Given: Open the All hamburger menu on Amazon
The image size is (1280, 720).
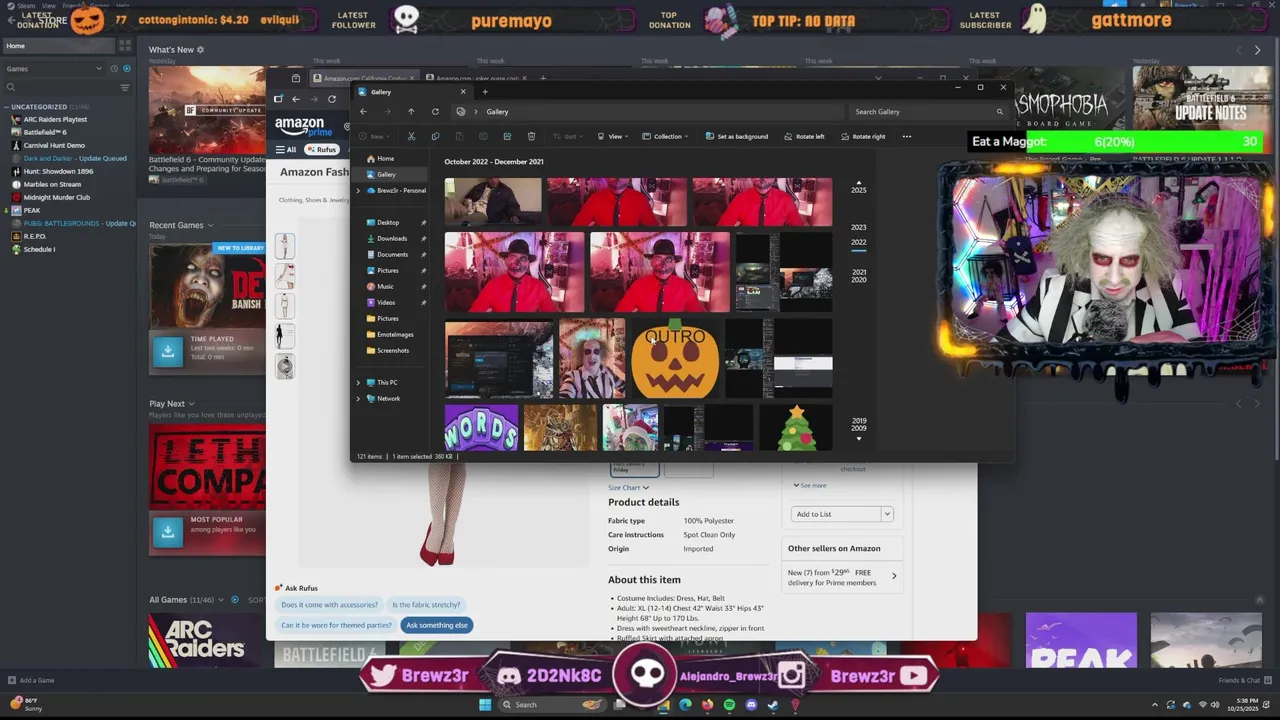Looking at the screenshot, I should point(286,150).
